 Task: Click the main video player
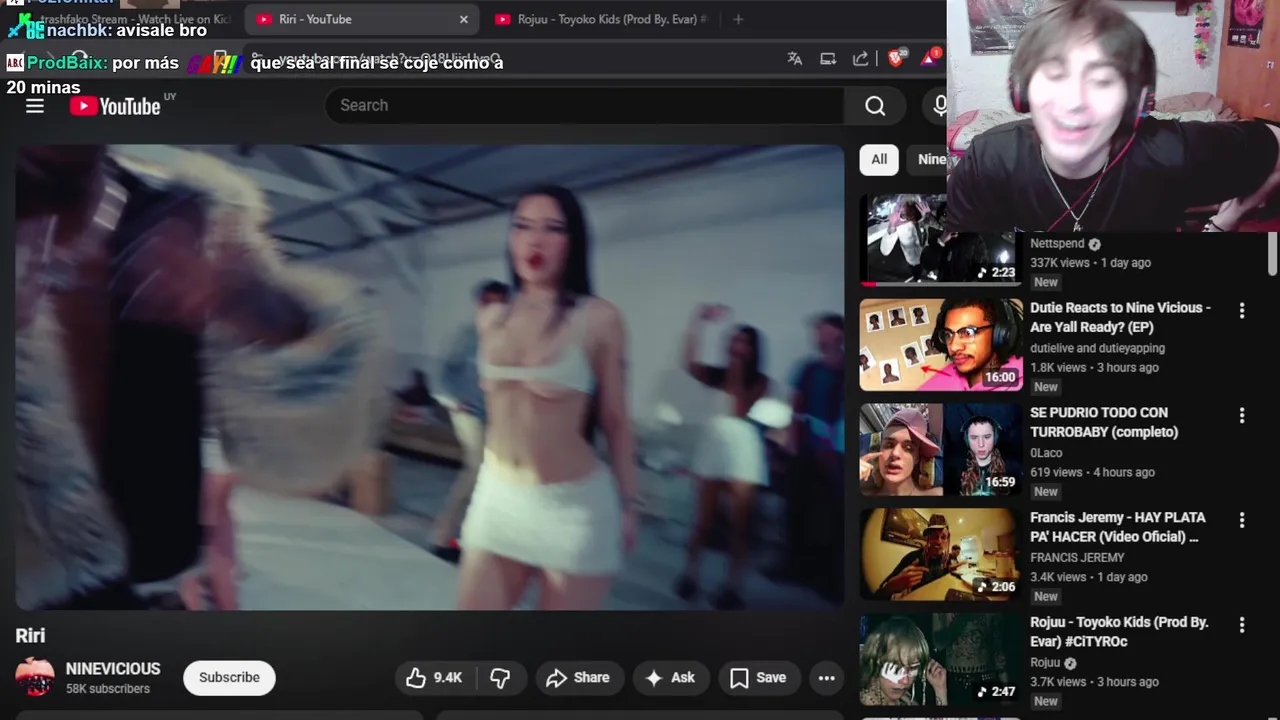tap(429, 377)
